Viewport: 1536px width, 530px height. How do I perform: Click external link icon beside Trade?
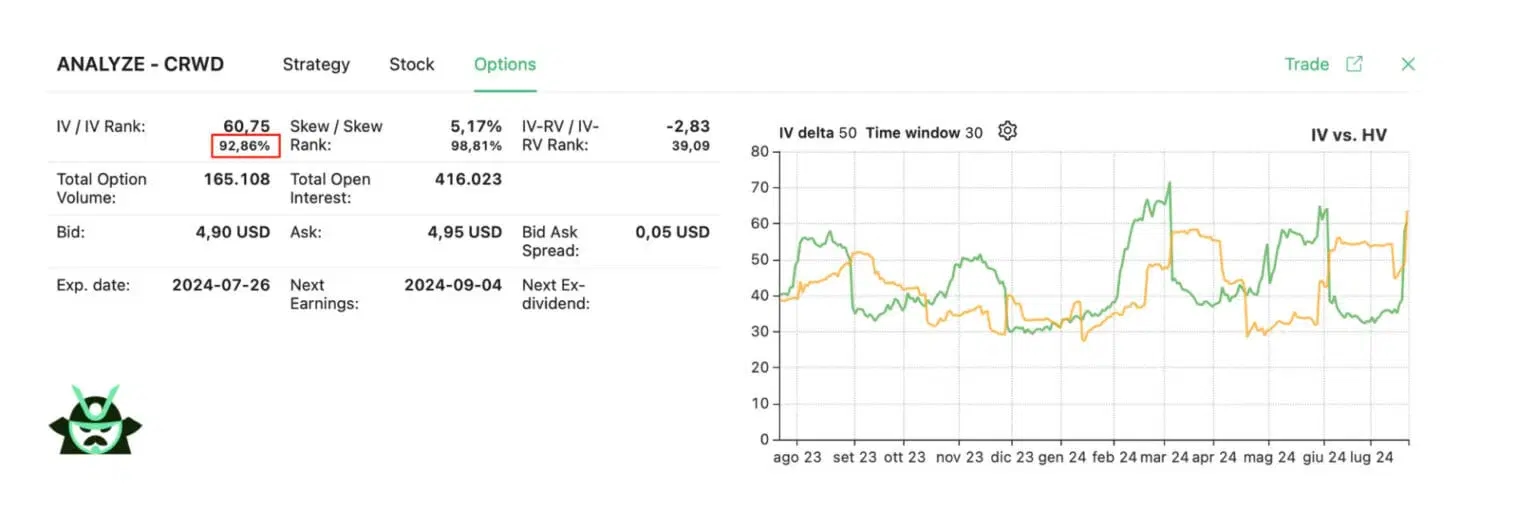(x=1354, y=64)
